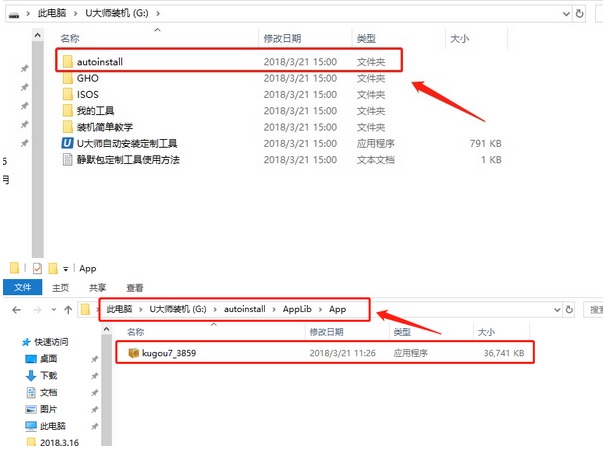Select kugou7_3859 date 2018/3/21 11:26
The height and width of the screenshot is (466, 605).
pos(342,353)
